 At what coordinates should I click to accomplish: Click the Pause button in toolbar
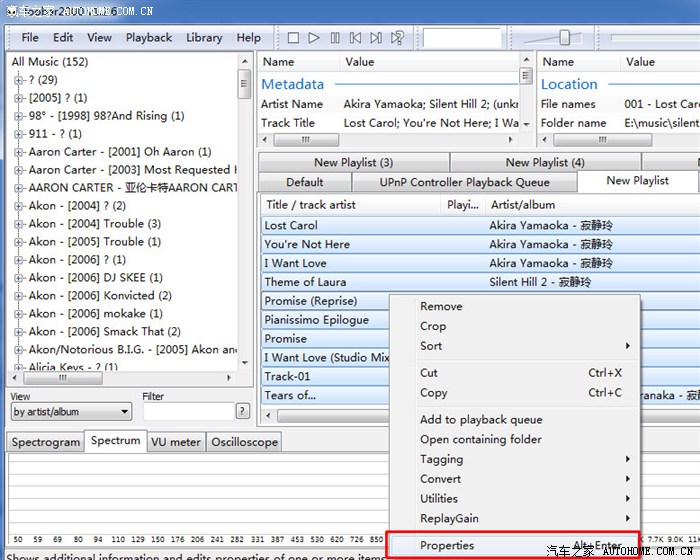(x=334, y=38)
